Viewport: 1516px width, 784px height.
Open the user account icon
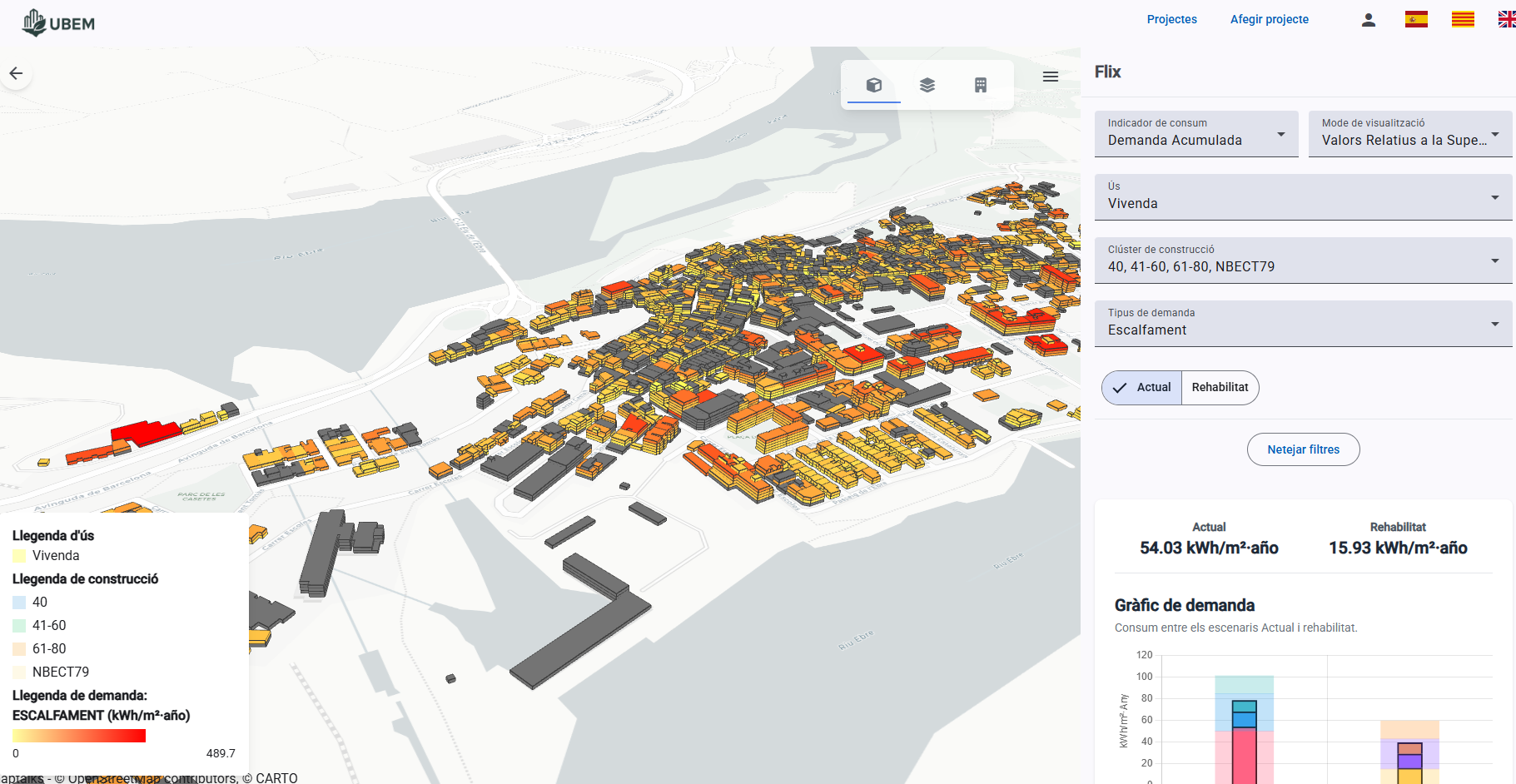tap(1369, 20)
